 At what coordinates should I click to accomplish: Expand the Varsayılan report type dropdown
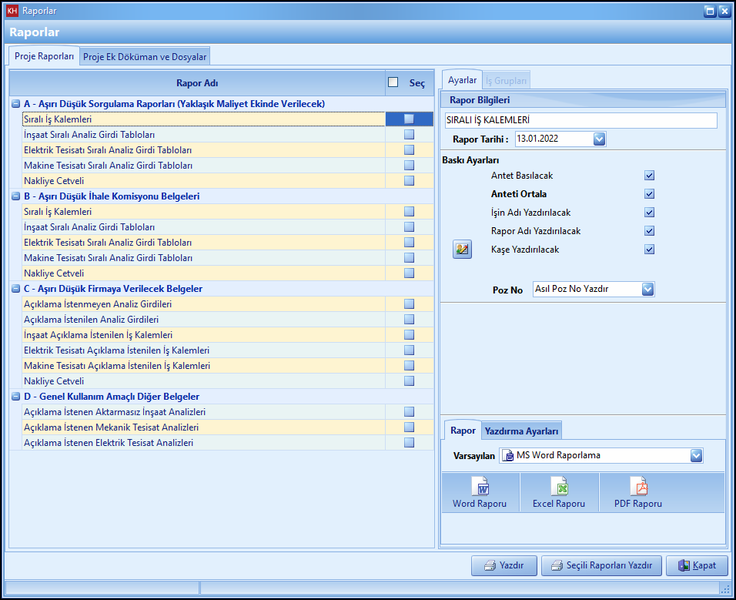click(696, 455)
